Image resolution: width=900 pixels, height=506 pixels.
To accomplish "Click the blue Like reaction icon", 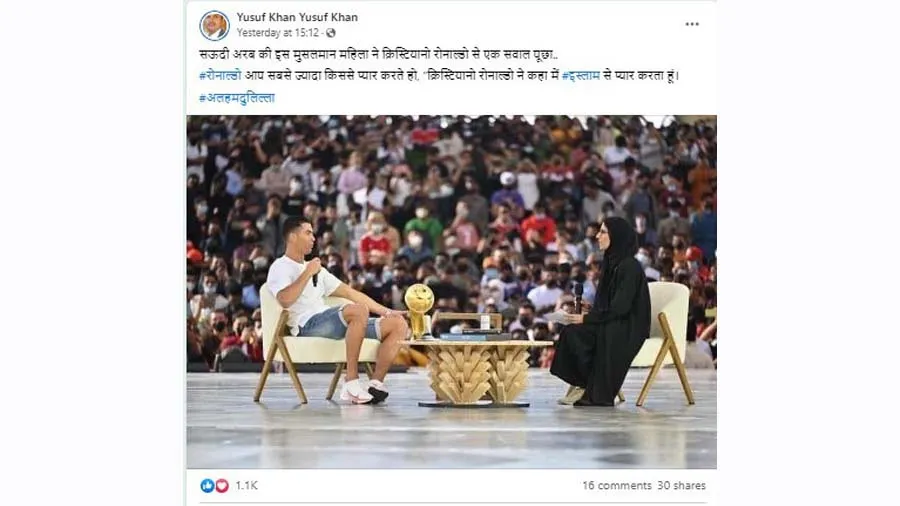I will (207, 485).
